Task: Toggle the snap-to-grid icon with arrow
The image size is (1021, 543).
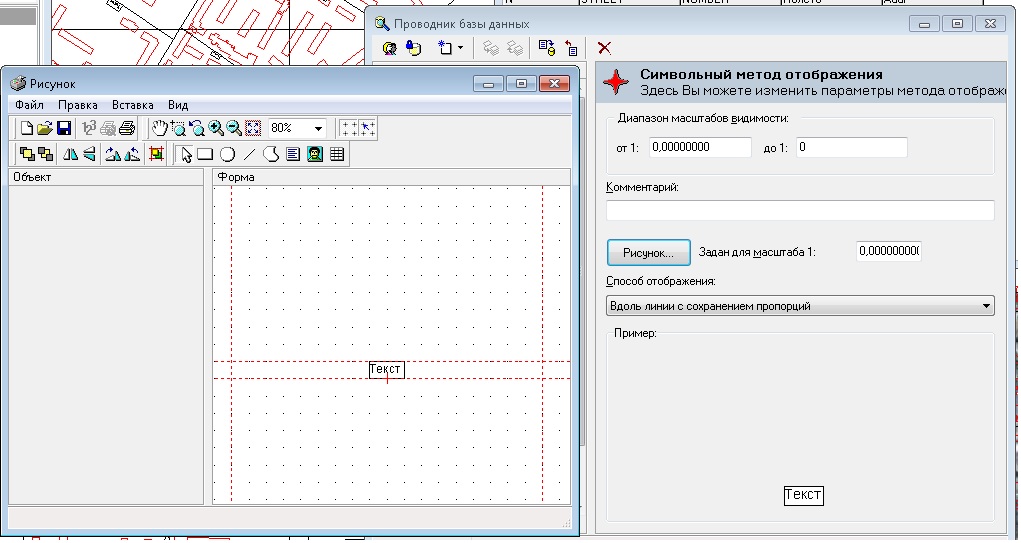Action: [x=368, y=128]
